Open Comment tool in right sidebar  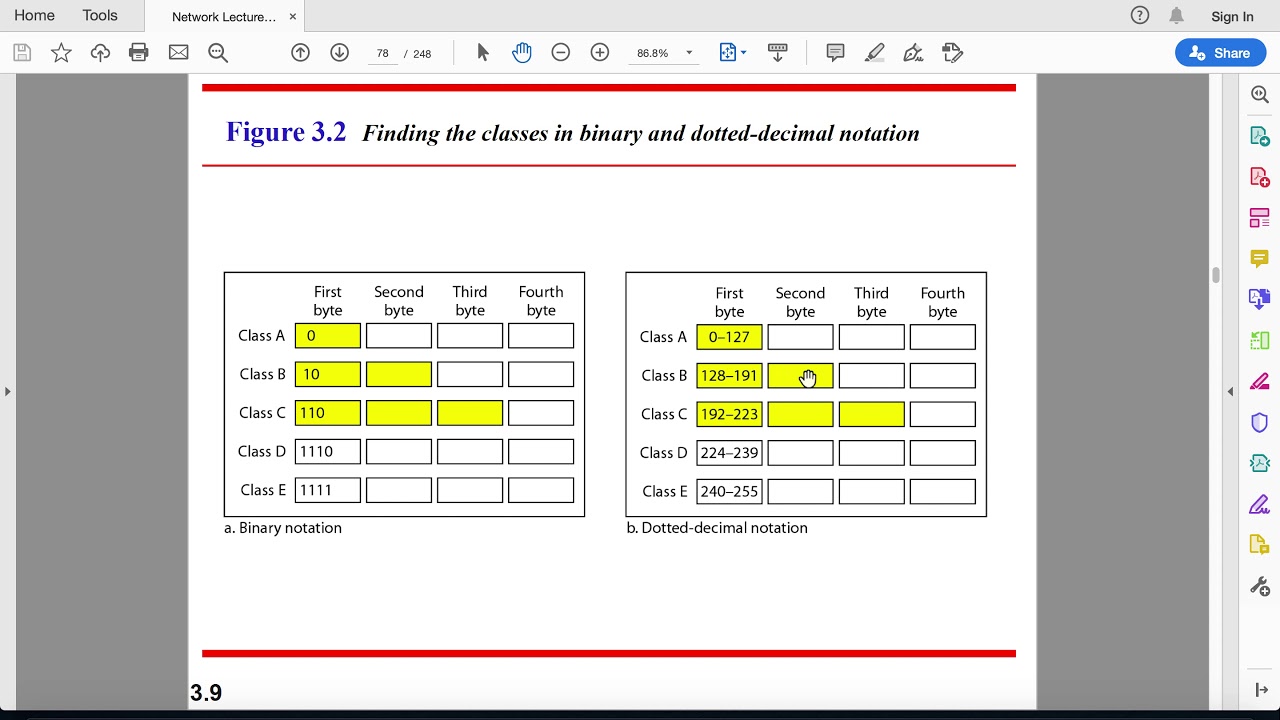[1260, 259]
